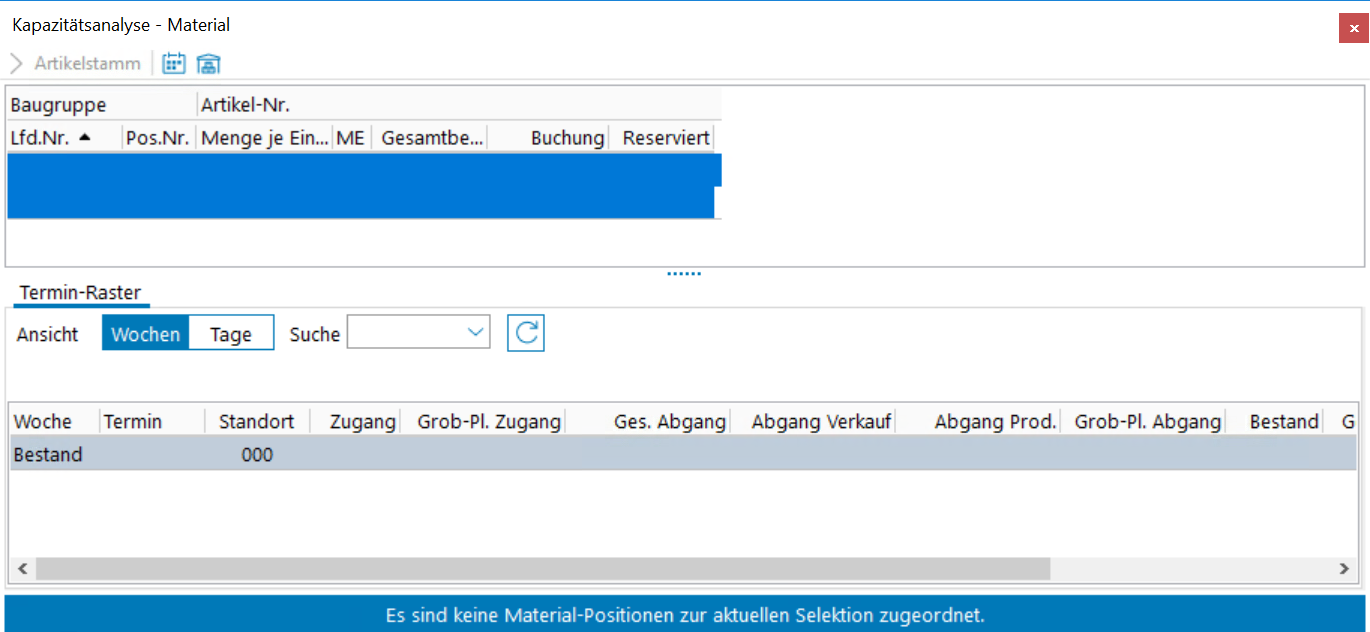Click the Lfd.Nr. sort arrow indicator
This screenshot has width=1370, height=632.
coord(84,138)
